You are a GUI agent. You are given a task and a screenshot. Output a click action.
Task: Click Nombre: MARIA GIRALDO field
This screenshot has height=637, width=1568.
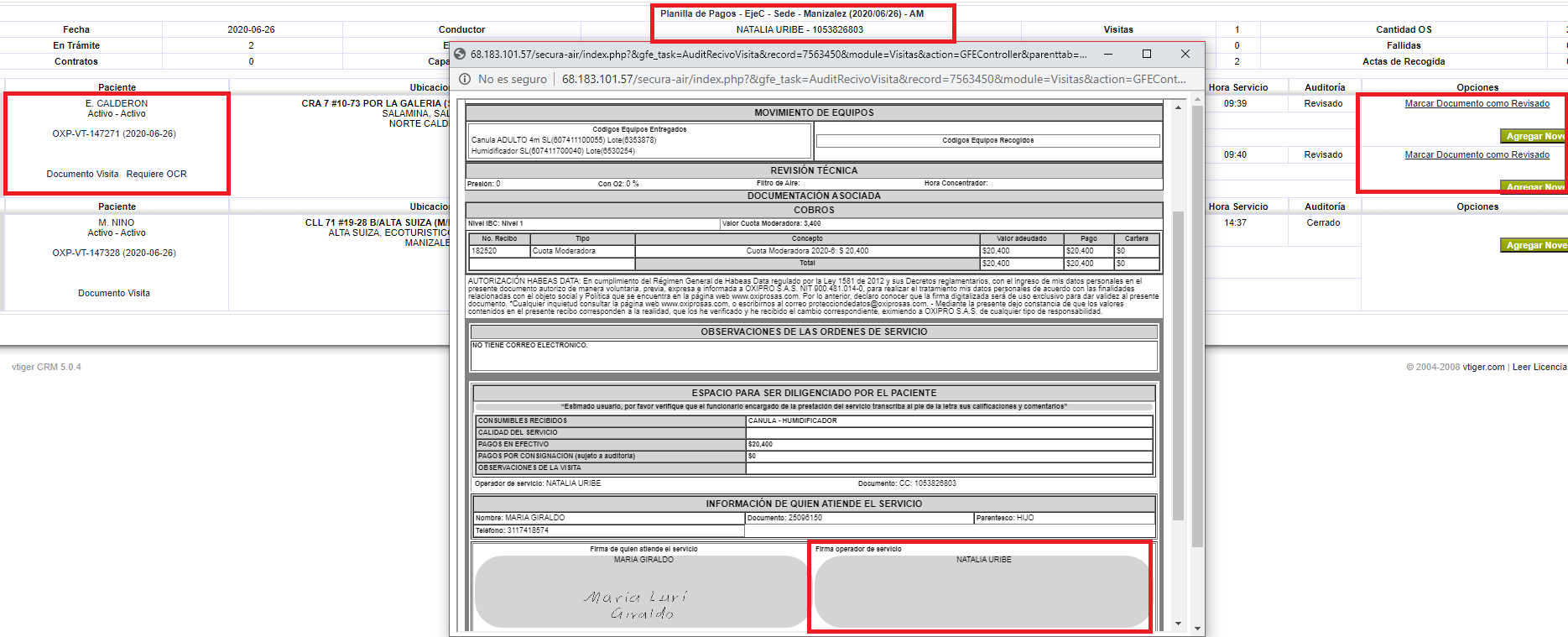coord(609,518)
